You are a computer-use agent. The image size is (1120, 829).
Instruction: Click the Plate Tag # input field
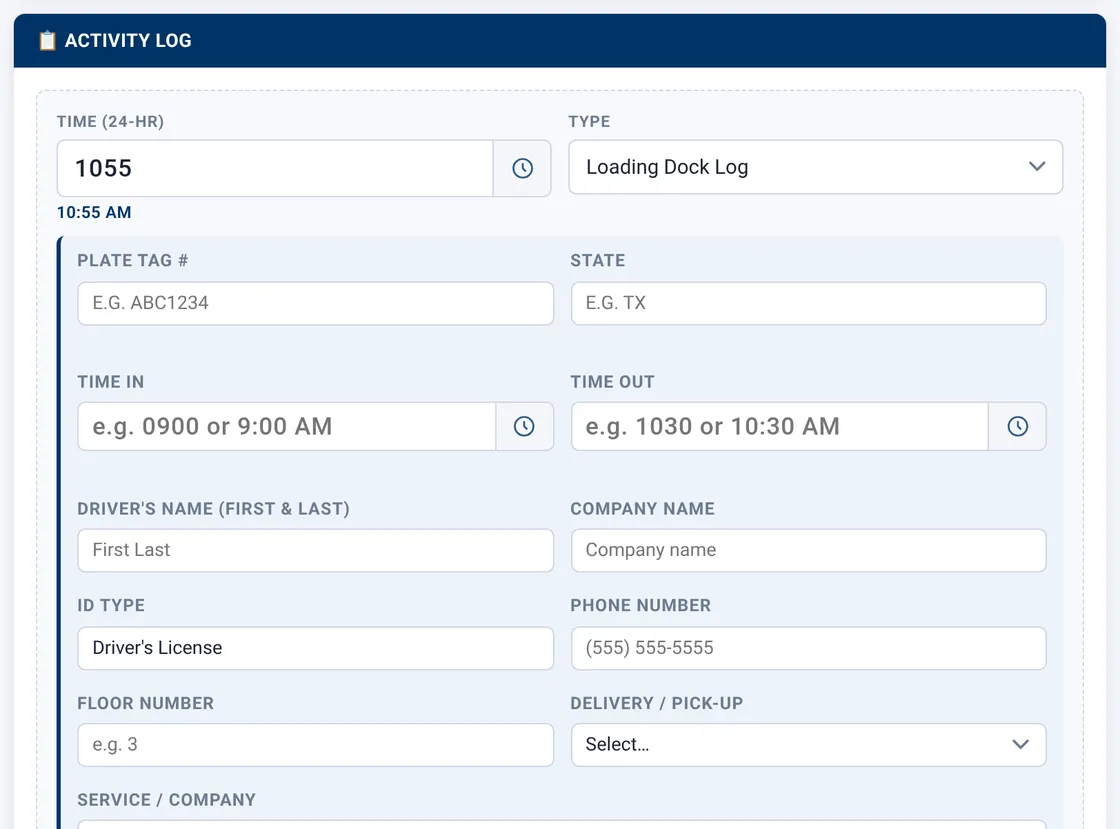(x=316, y=303)
